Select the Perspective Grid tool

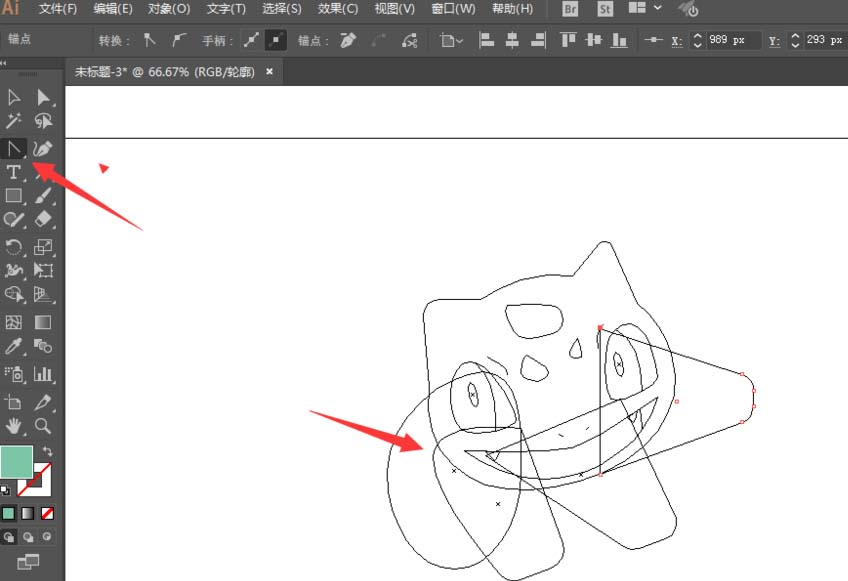43,294
